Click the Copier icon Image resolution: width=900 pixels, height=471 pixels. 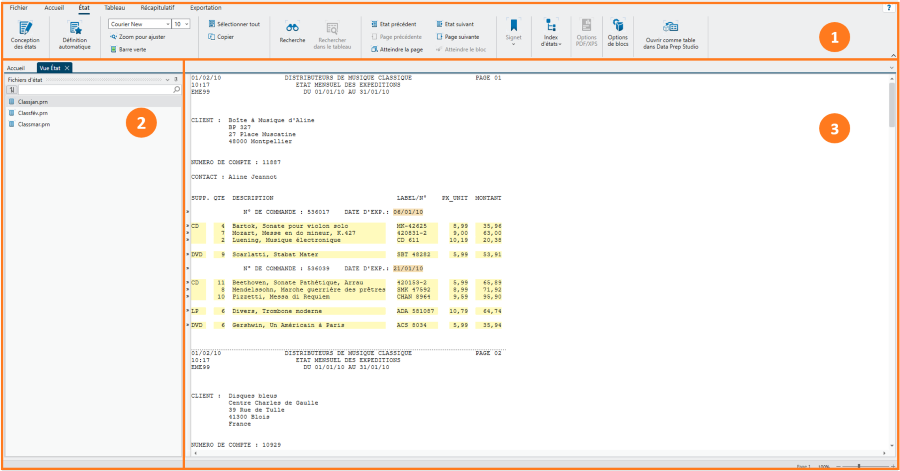223,36
